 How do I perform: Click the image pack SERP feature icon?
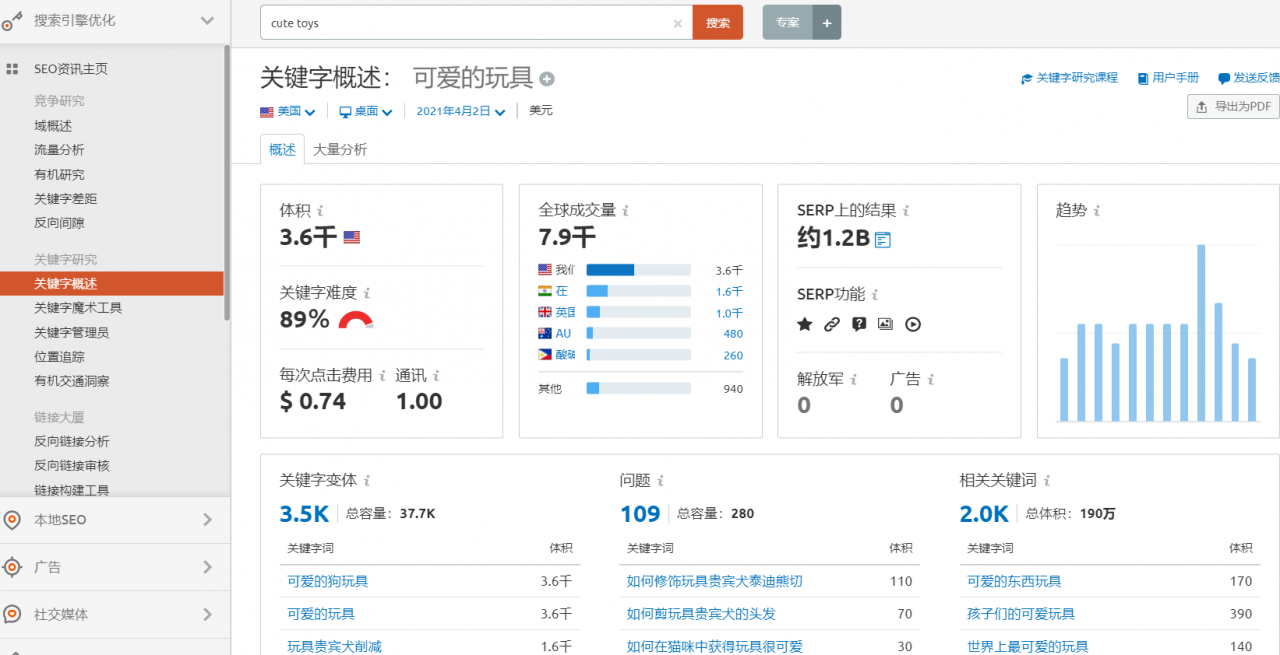885,324
